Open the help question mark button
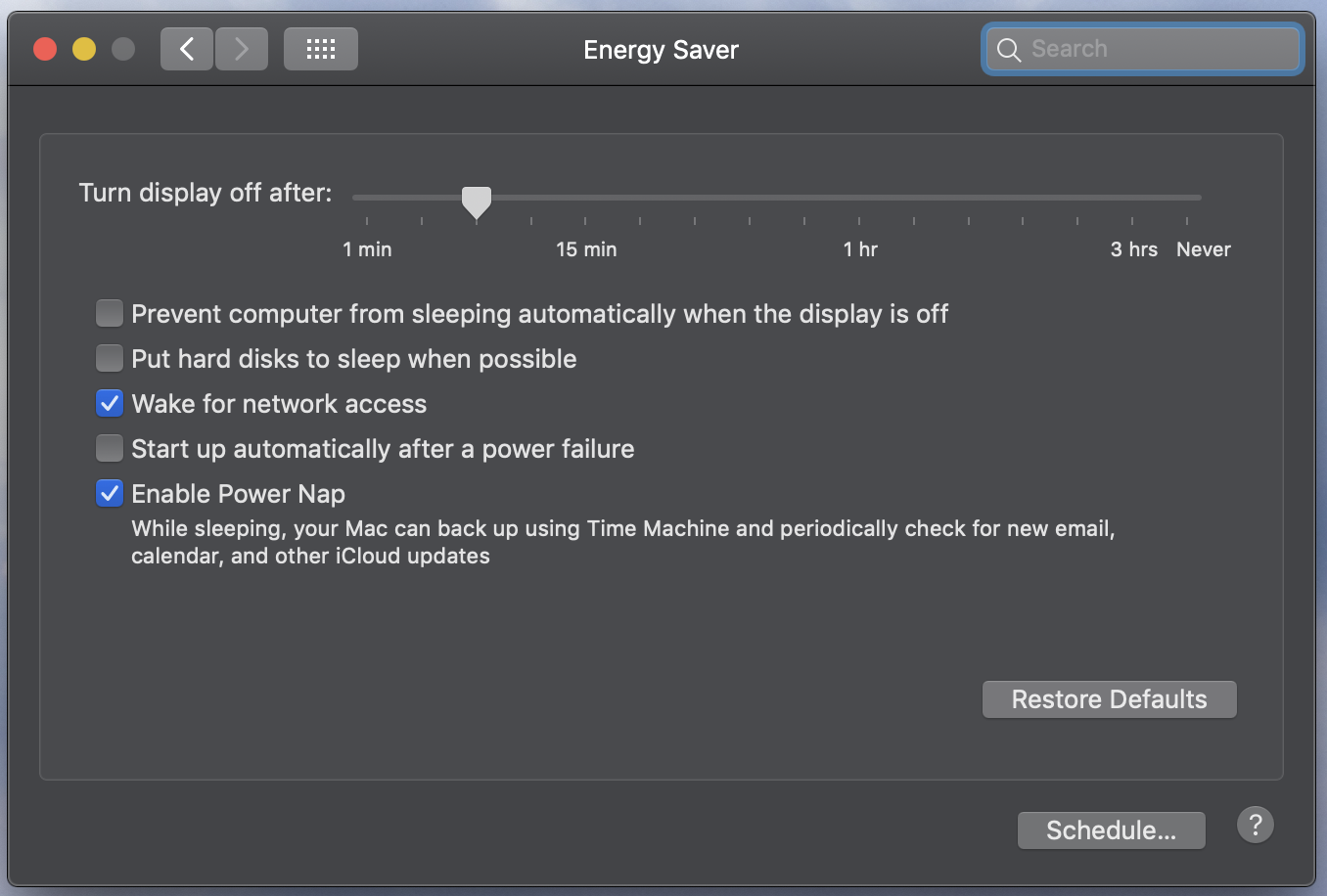This screenshot has height=896, width=1327. pos(1255,825)
